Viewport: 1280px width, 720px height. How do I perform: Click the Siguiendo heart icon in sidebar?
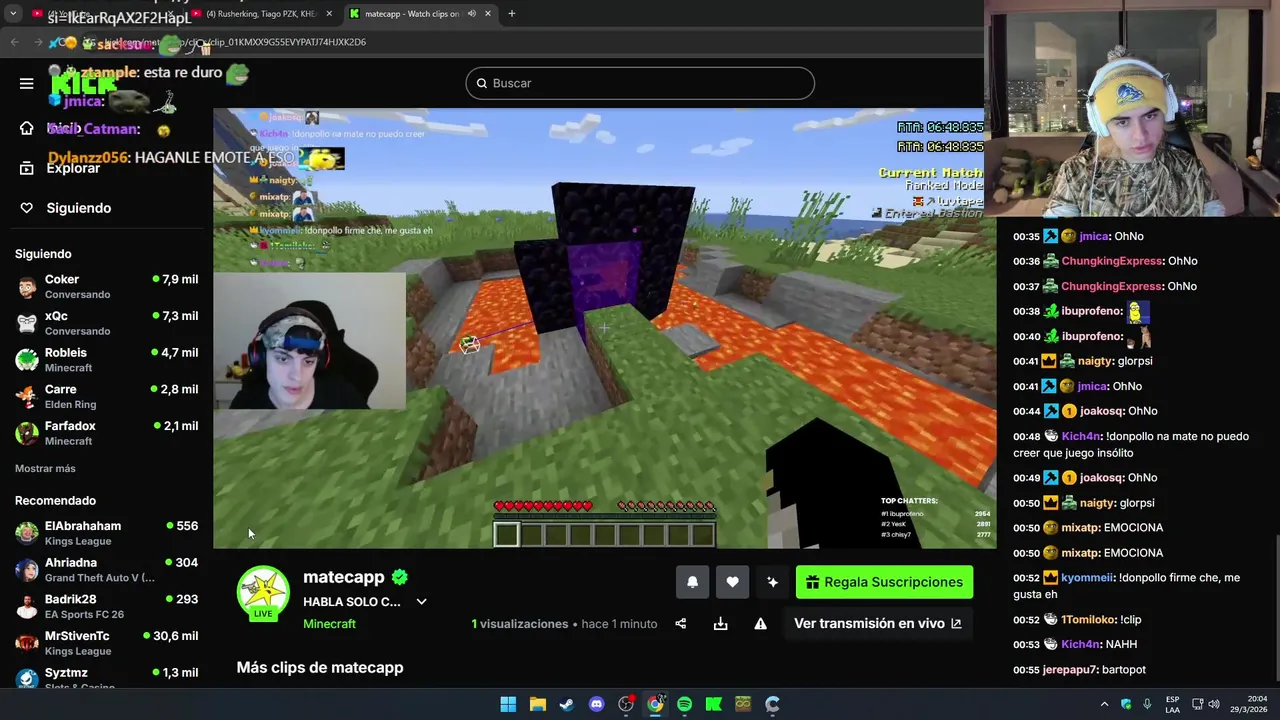[x=27, y=208]
